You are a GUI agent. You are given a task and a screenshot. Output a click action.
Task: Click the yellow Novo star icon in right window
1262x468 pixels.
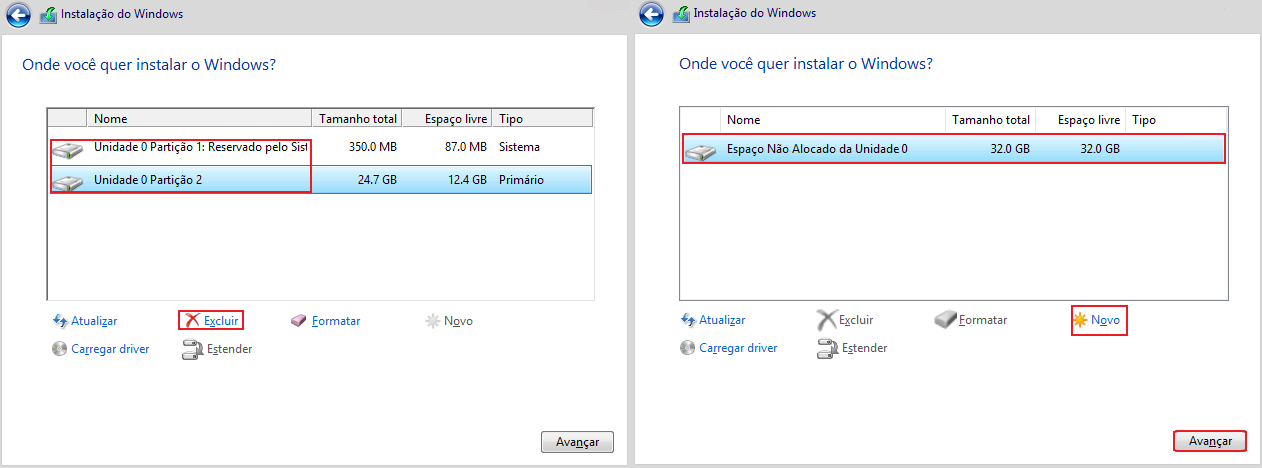click(x=1080, y=320)
